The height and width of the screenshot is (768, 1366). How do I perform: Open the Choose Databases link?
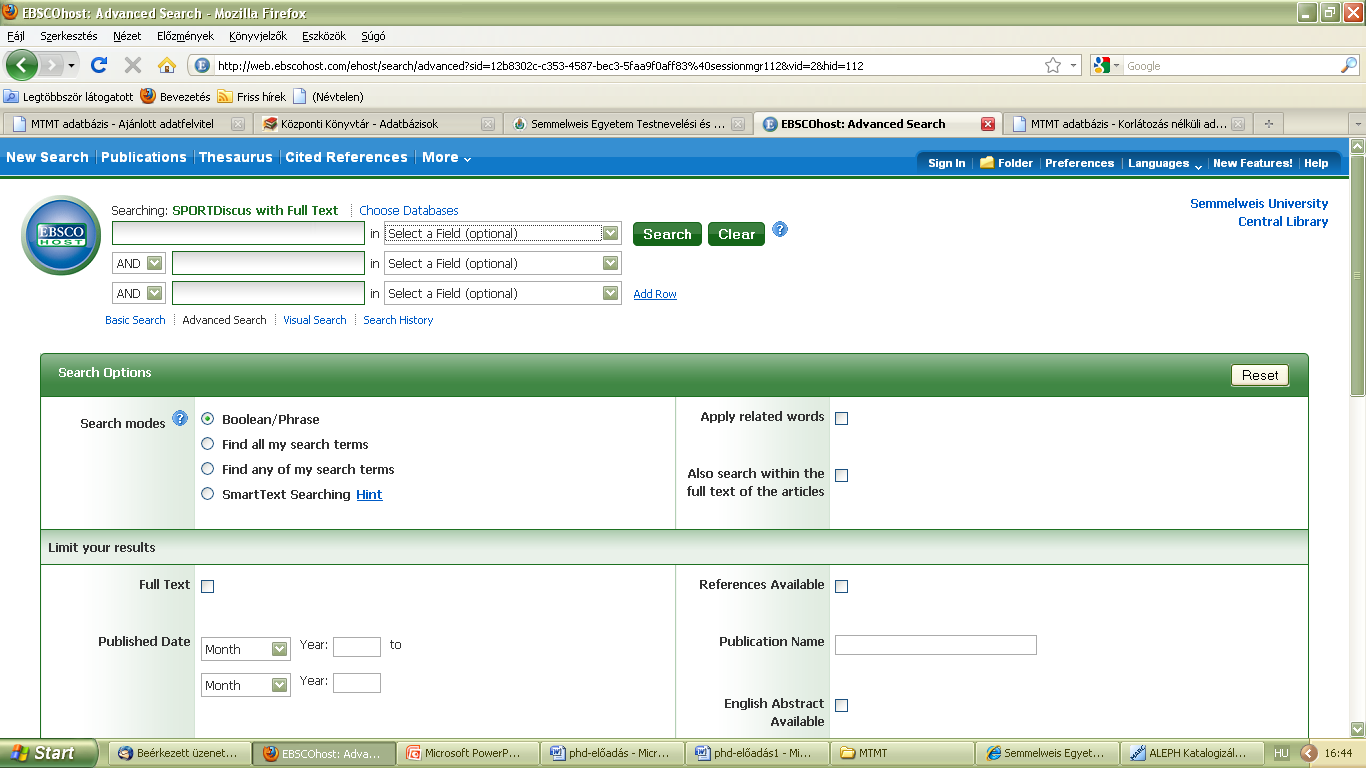click(409, 210)
